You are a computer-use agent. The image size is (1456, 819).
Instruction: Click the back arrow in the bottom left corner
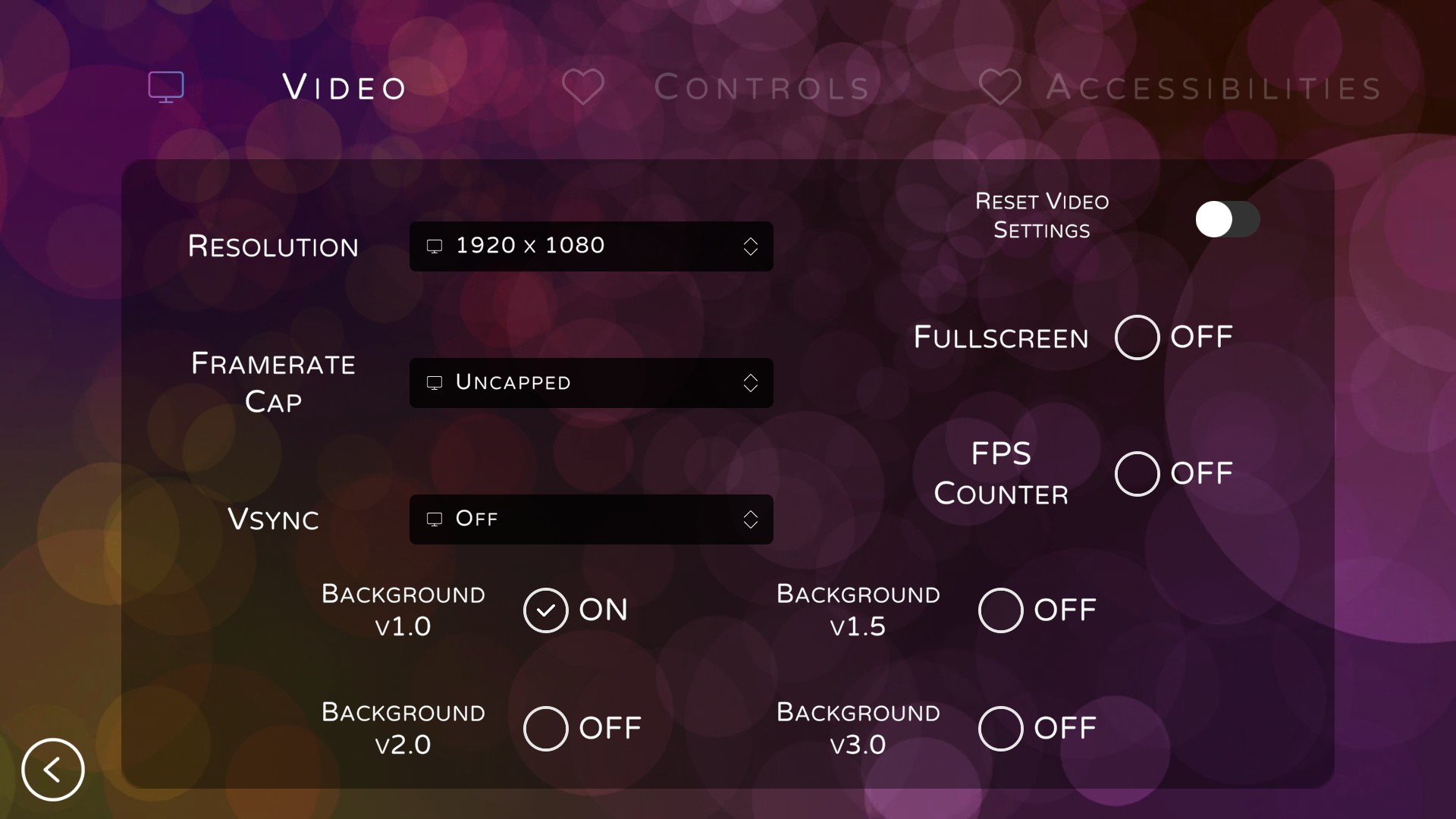click(52, 770)
